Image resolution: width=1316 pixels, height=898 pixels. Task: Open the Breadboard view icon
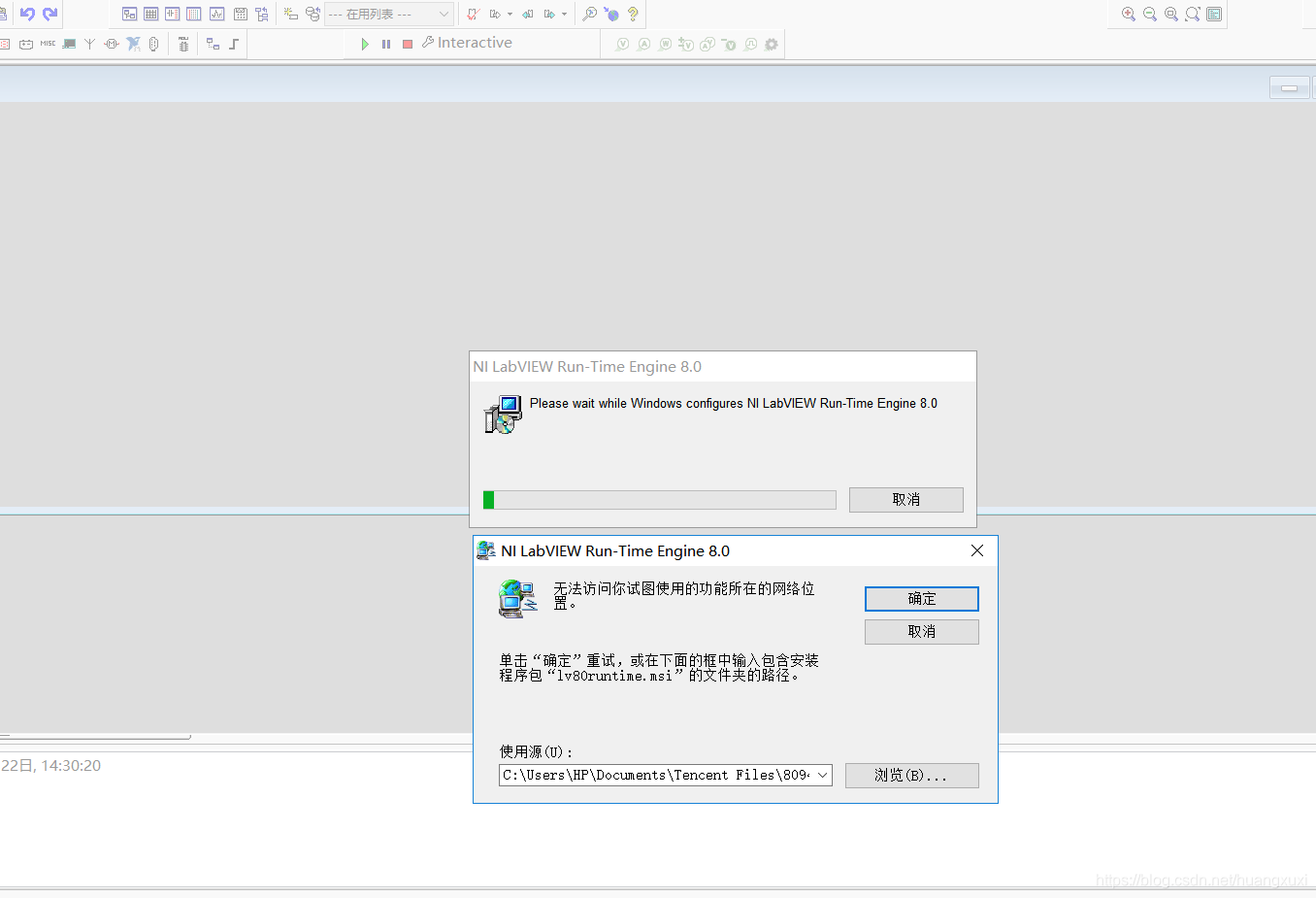(193, 14)
